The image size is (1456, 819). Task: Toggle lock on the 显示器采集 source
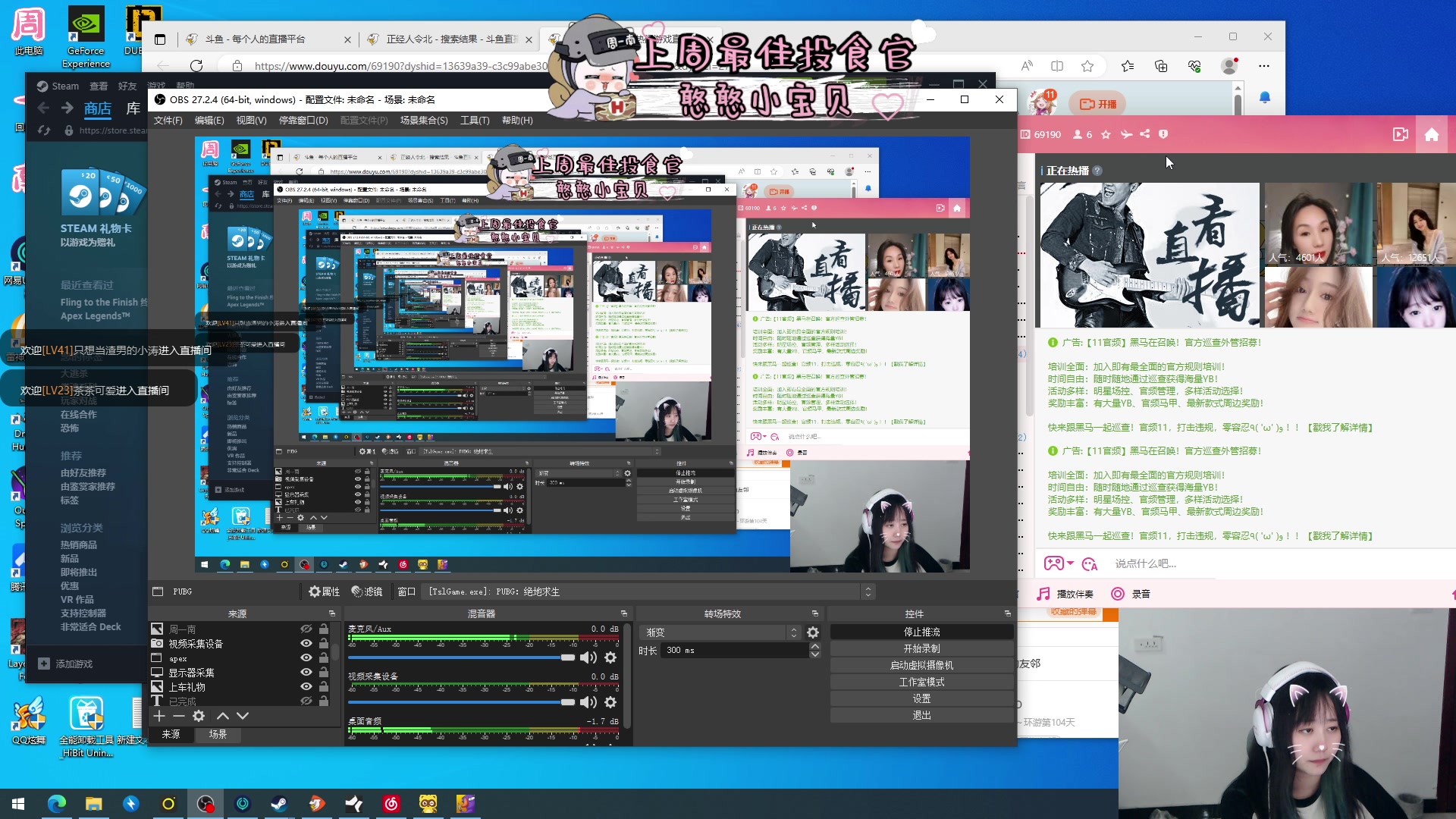(x=324, y=673)
